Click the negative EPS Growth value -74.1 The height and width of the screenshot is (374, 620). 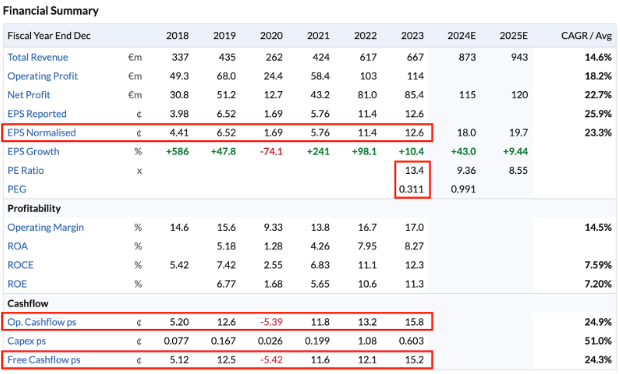tap(271, 151)
